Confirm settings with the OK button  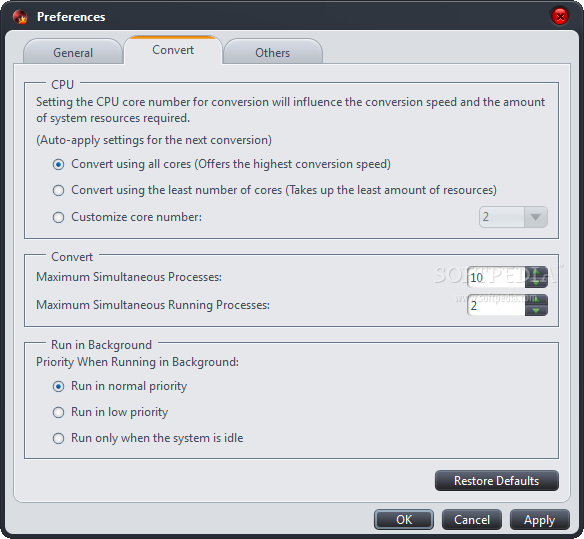pyautogui.click(x=404, y=520)
